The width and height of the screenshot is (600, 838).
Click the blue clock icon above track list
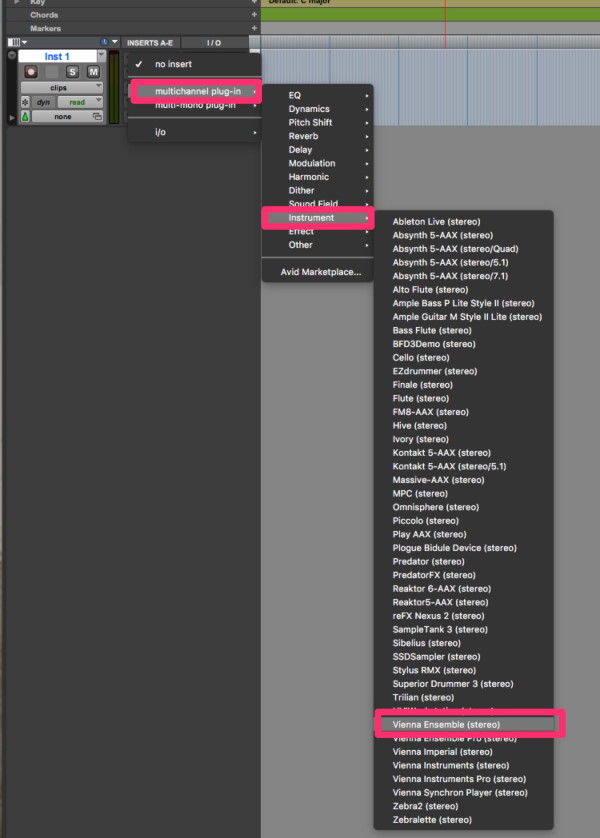click(x=104, y=42)
